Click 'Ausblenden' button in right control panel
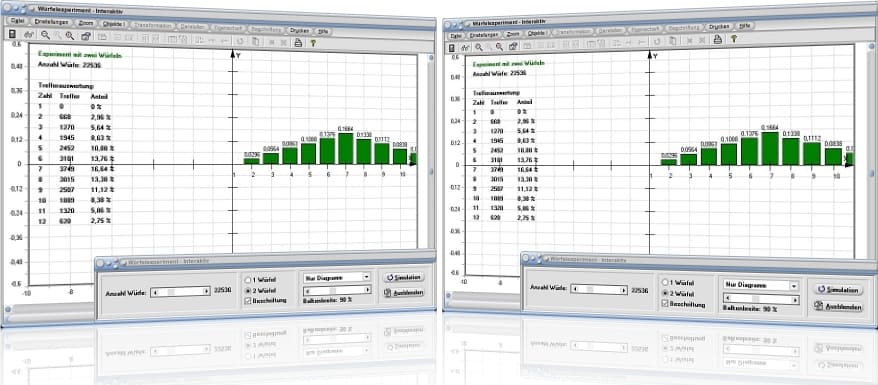Viewport: 878px width, 385px height. [x=838, y=306]
